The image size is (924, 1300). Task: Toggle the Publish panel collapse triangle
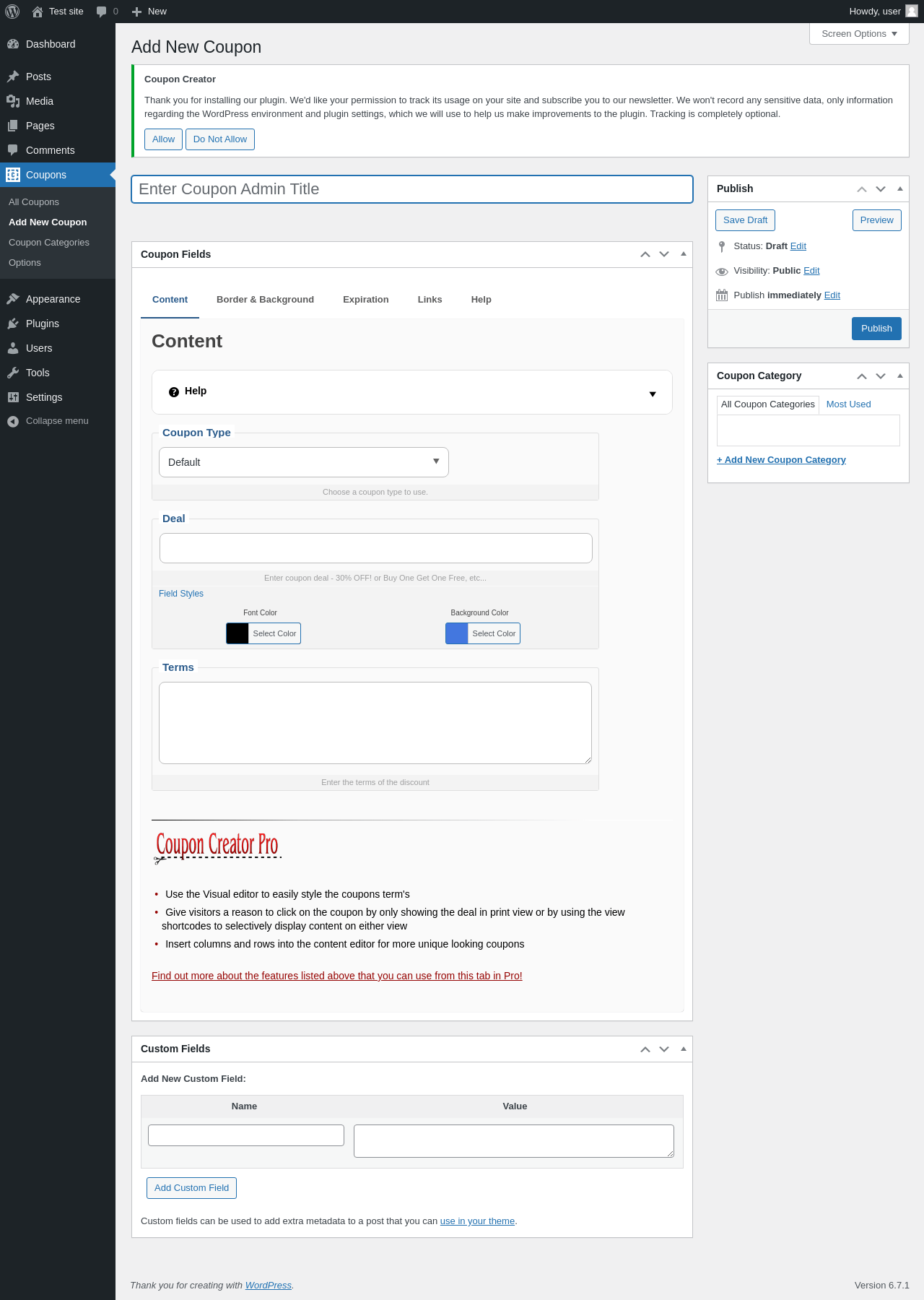(900, 188)
